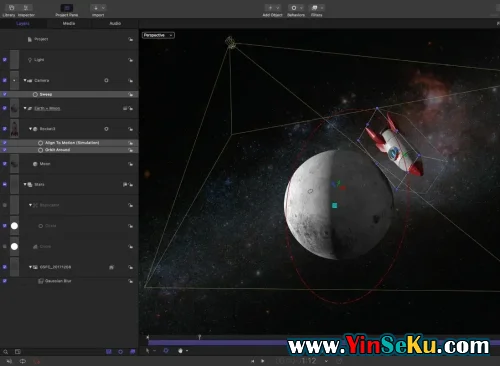This screenshot has height=366, width=500.
Task: Click behaviors gear badge on Rocket3 row
Action: point(106,129)
